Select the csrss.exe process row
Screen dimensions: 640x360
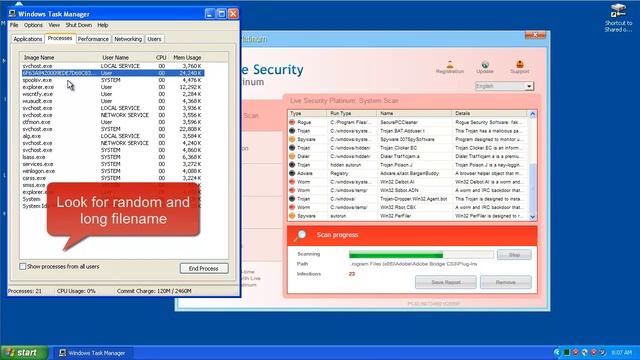point(113,178)
